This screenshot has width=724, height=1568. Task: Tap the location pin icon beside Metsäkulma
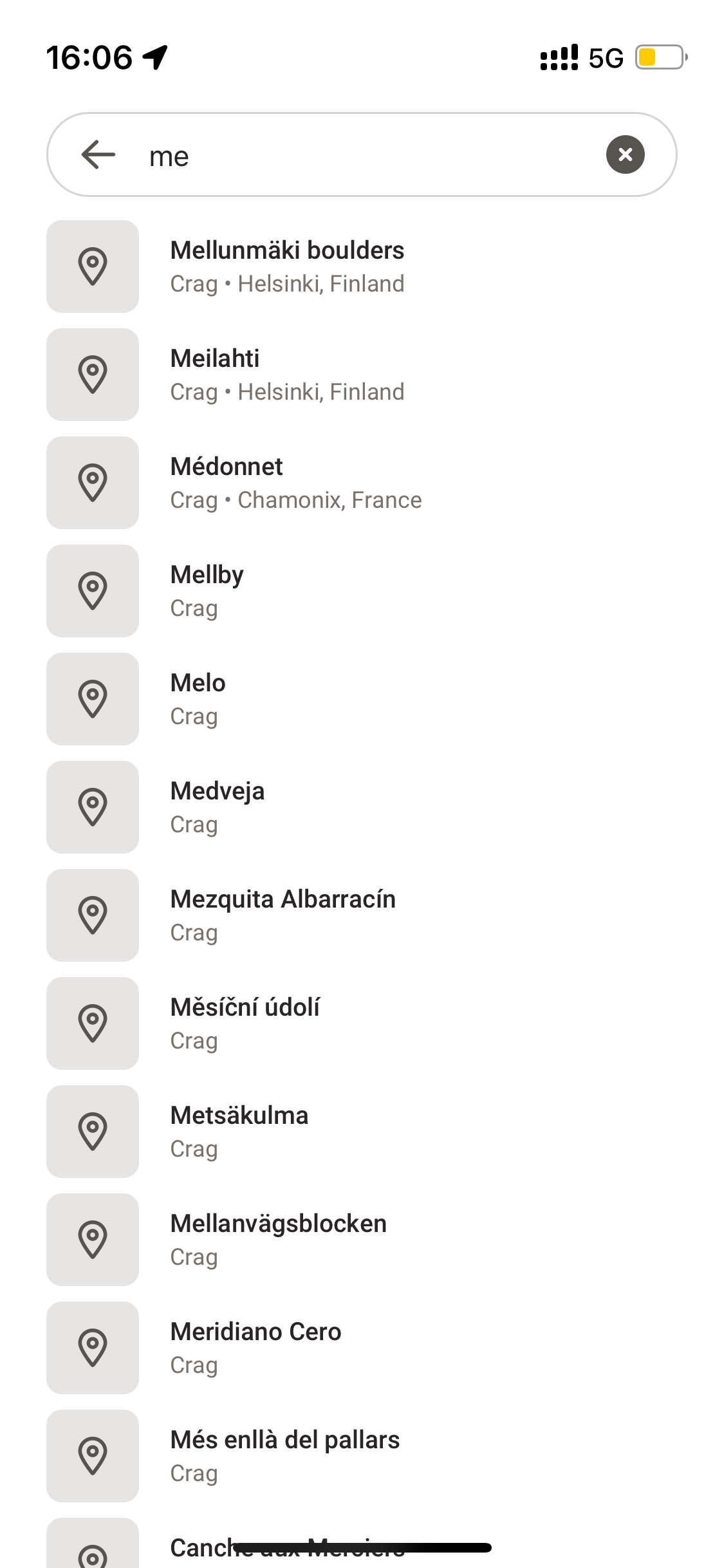pyautogui.click(x=93, y=1132)
